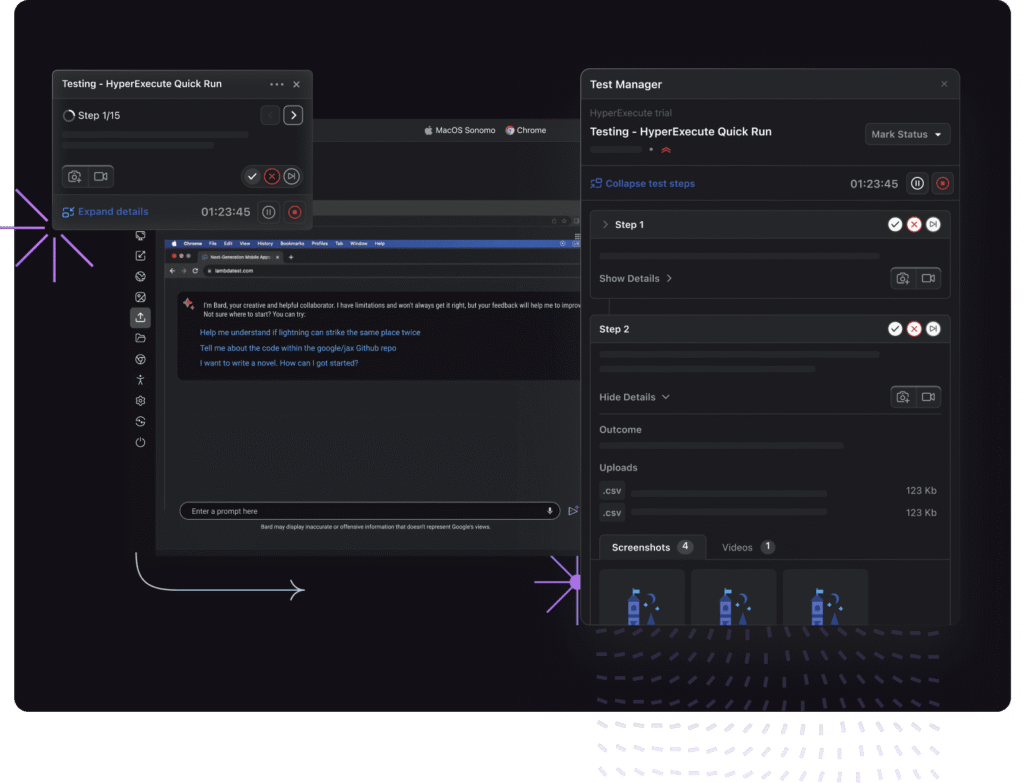The image size is (1024, 783).
Task: Close the Quick Run panel
Action: pyautogui.click(x=296, y=84)
